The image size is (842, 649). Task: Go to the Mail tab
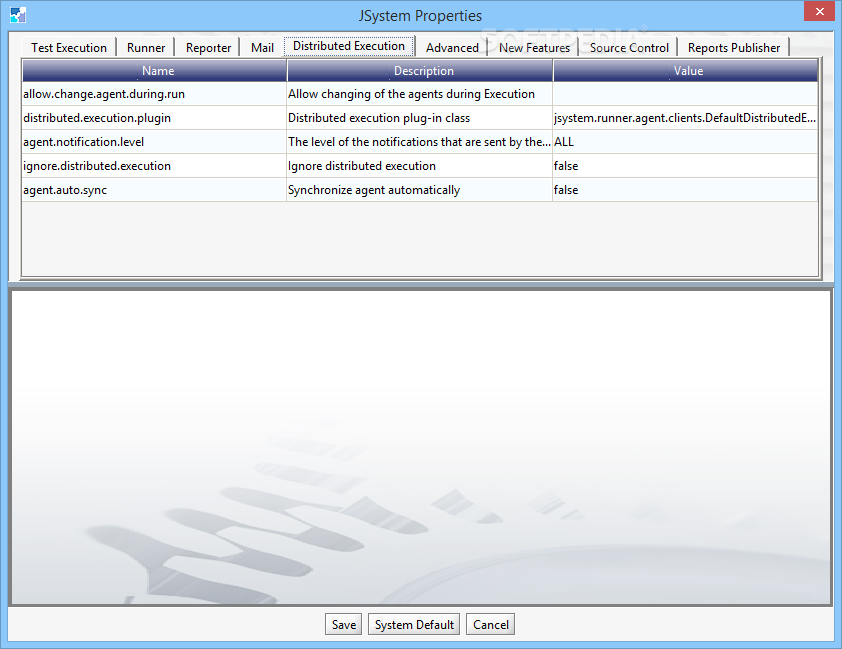(x=262, y=48)
